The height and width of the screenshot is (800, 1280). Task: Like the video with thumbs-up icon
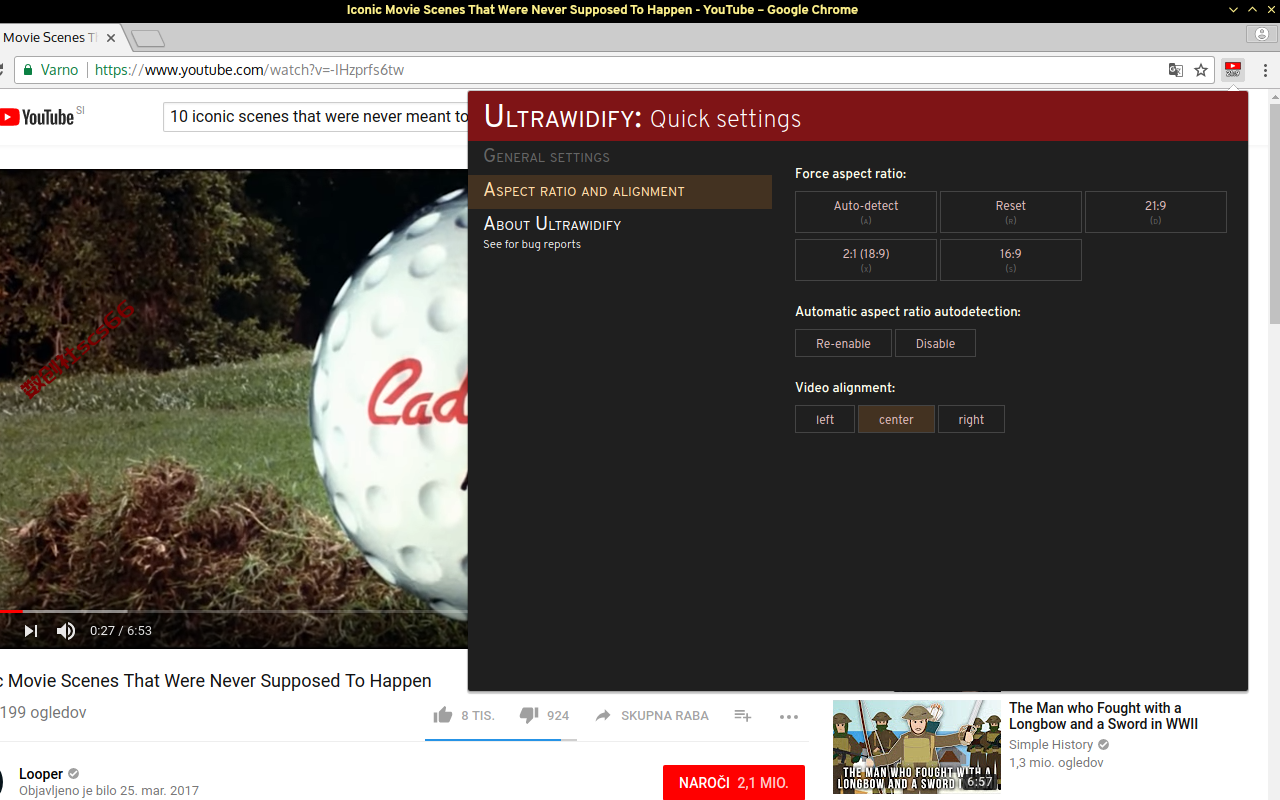tap(443, 715)
